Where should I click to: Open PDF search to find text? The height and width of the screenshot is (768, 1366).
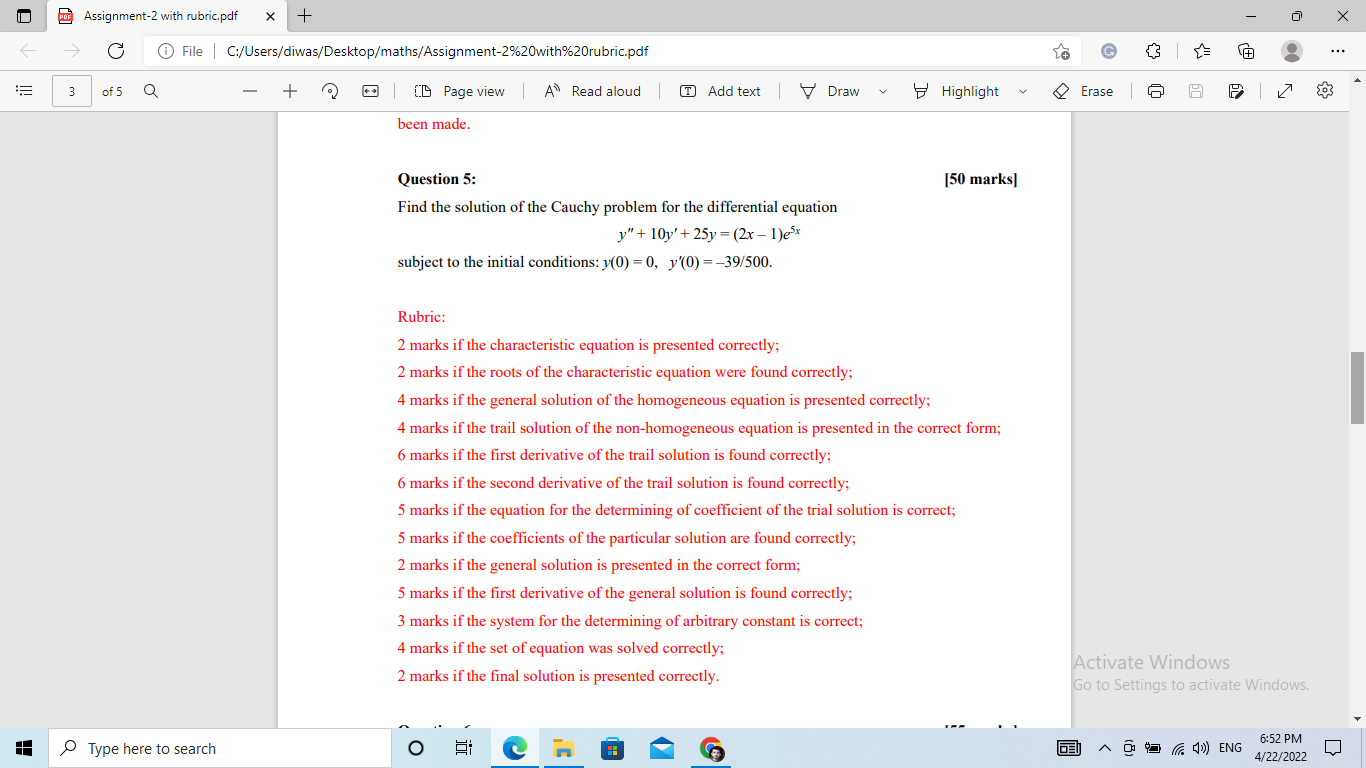[x=150, y=91]
